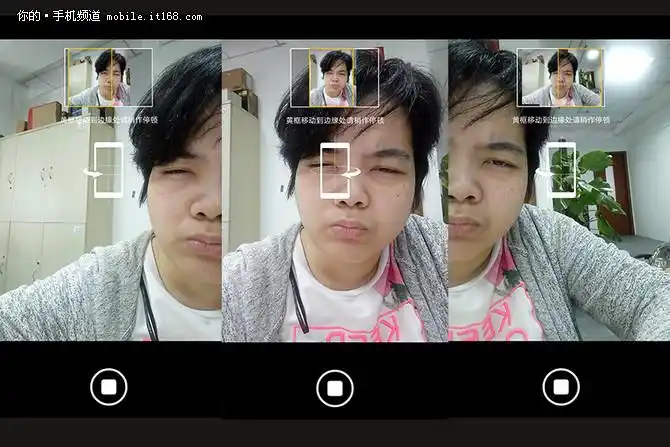Tap the phone rotation guide in right panel
Image resolution: width=670 pixels, height=447 pixels.
pos(561,168)
